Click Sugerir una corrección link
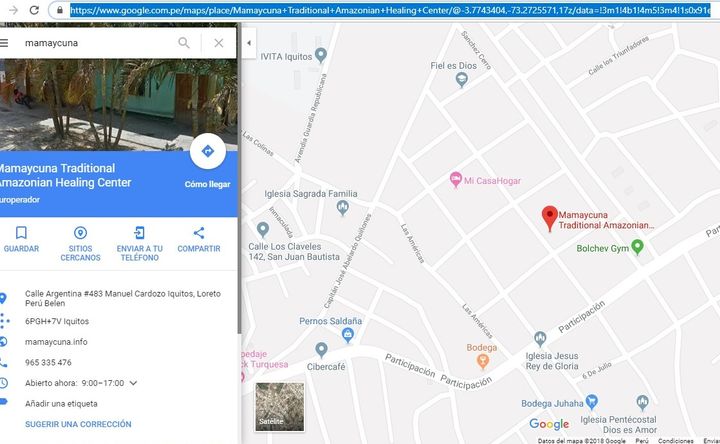This screenshot has height=444, width=720. [78, 424]
